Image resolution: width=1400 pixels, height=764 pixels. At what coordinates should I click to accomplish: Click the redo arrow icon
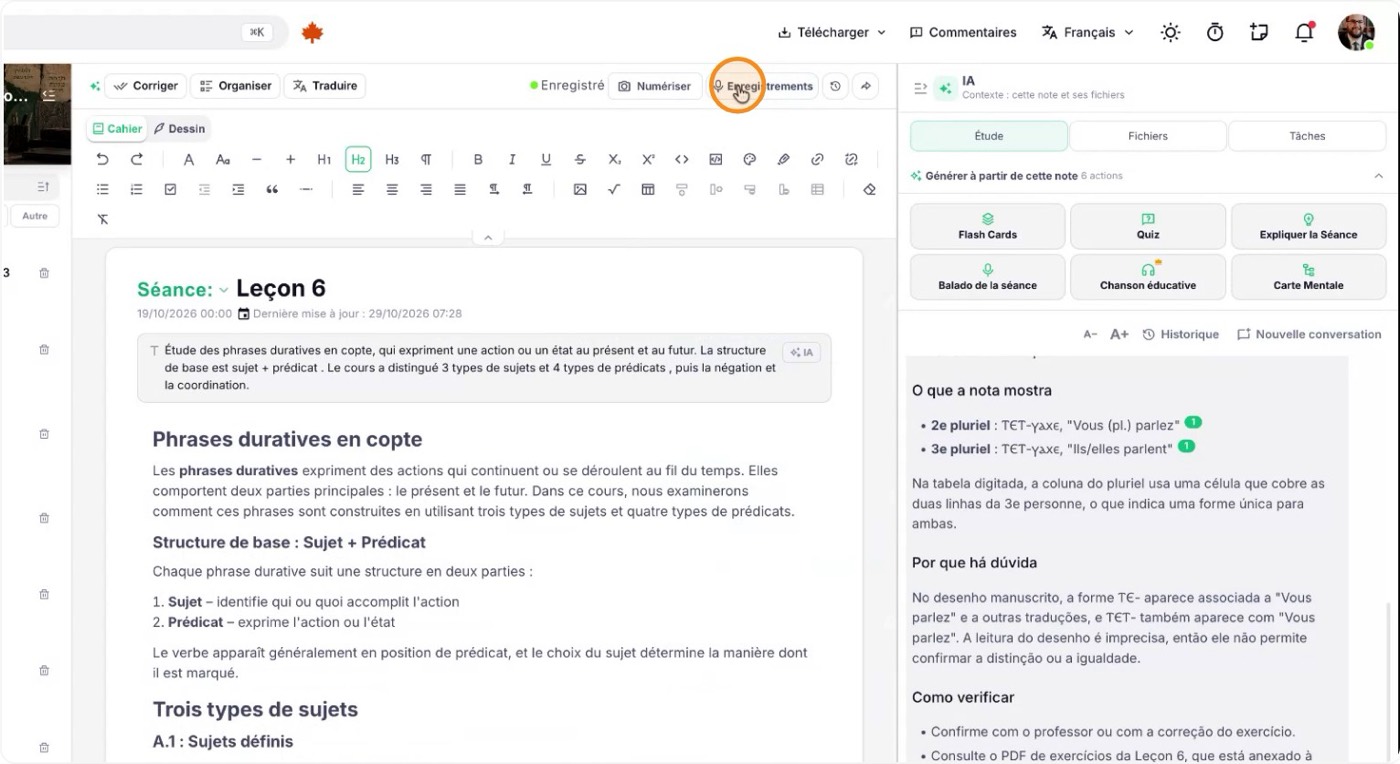tap(137, 159)
